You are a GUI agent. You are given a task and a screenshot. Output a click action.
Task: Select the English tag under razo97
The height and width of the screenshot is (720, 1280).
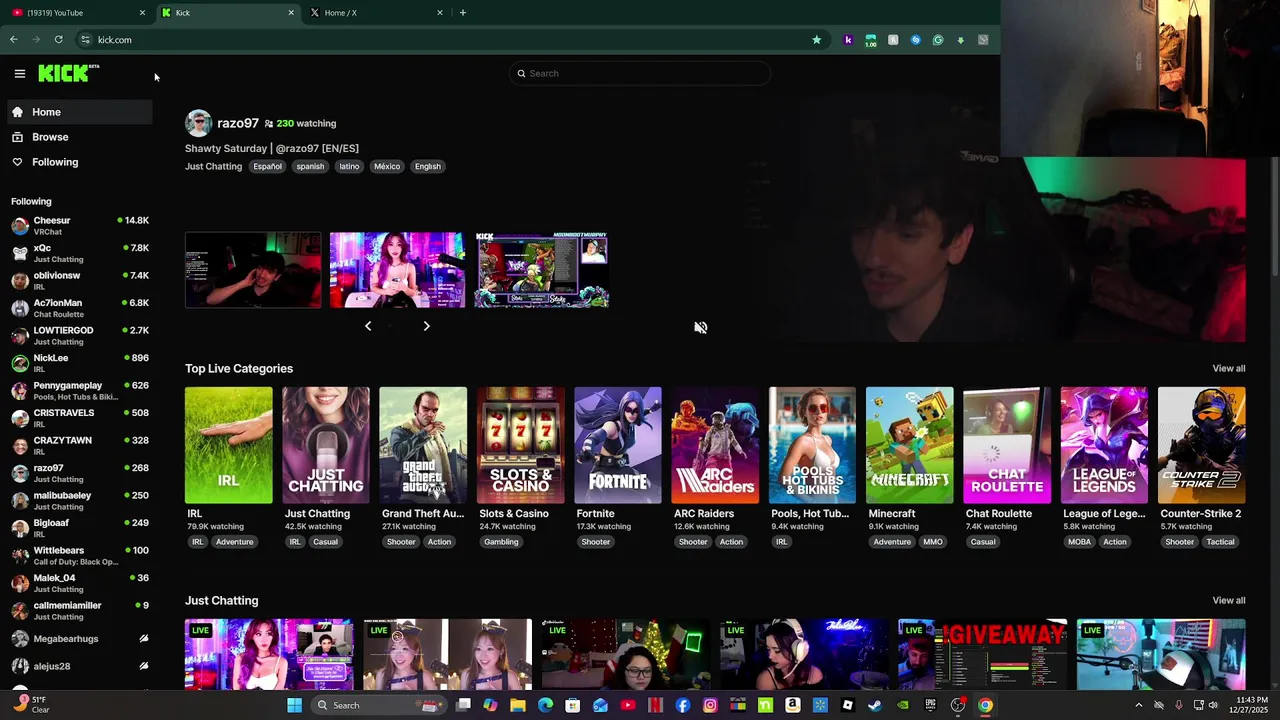tap(428, 166)
